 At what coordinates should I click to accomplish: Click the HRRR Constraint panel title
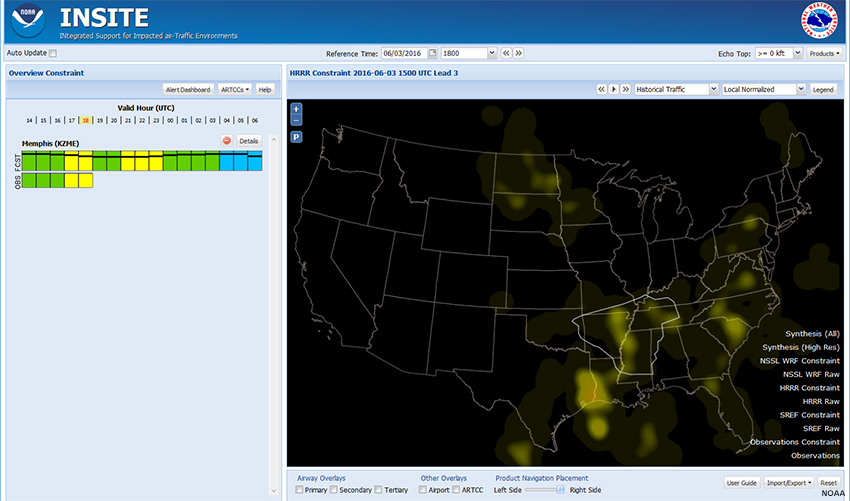point(374,73)
